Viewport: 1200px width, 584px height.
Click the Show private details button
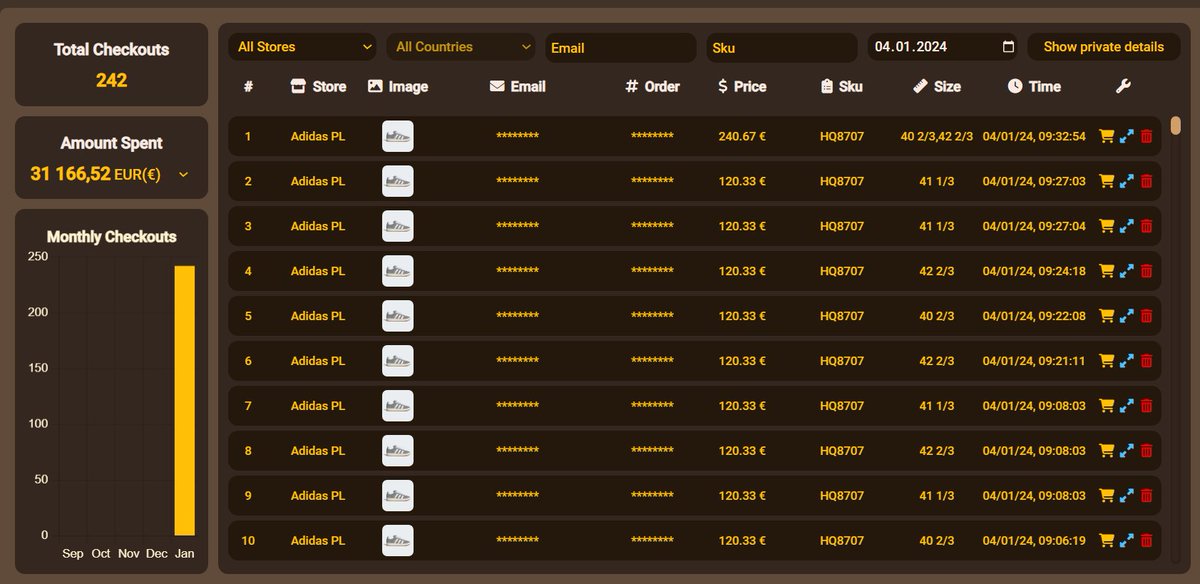click(1103, 46)
